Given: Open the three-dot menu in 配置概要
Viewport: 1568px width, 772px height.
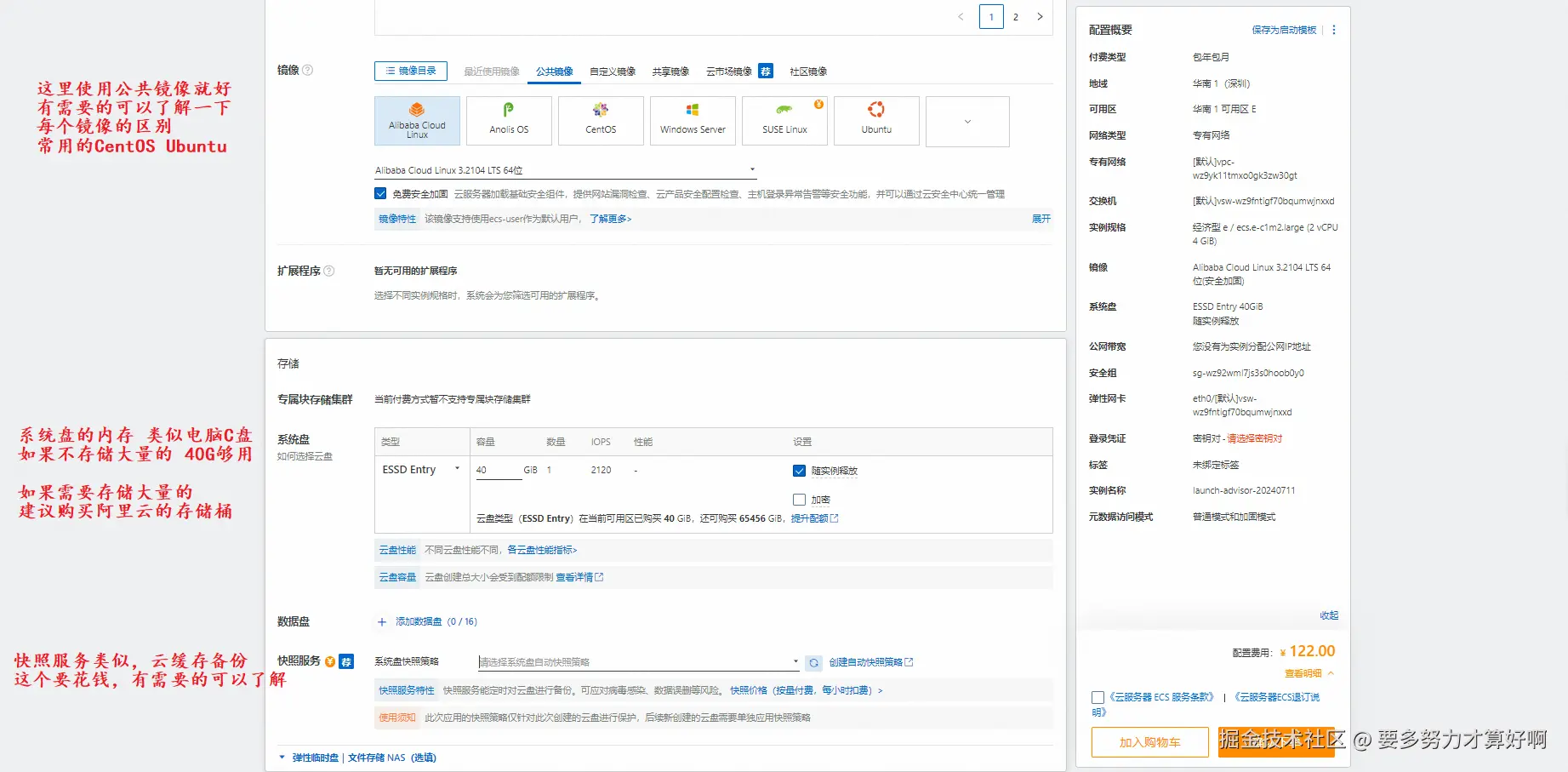Looking at the screenshot, I should coord(1334,30).
